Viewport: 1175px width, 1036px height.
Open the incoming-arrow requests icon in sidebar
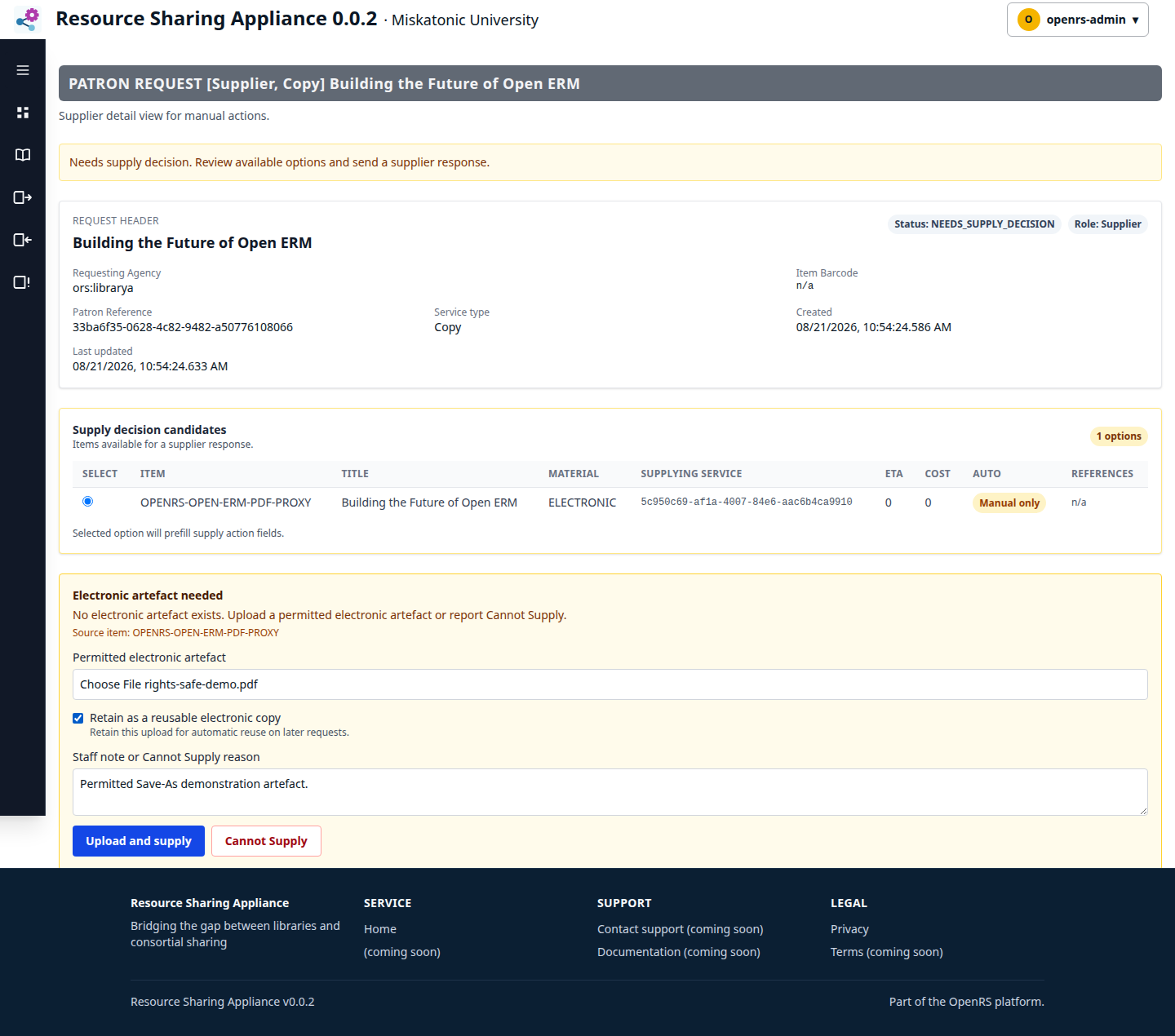tap(23, 240)
